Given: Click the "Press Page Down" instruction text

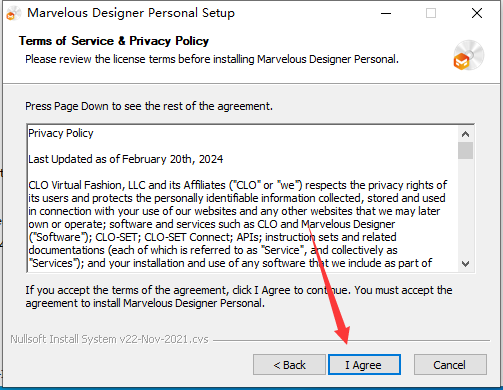Looking at the screenshot, I should [x=149, y=106].
